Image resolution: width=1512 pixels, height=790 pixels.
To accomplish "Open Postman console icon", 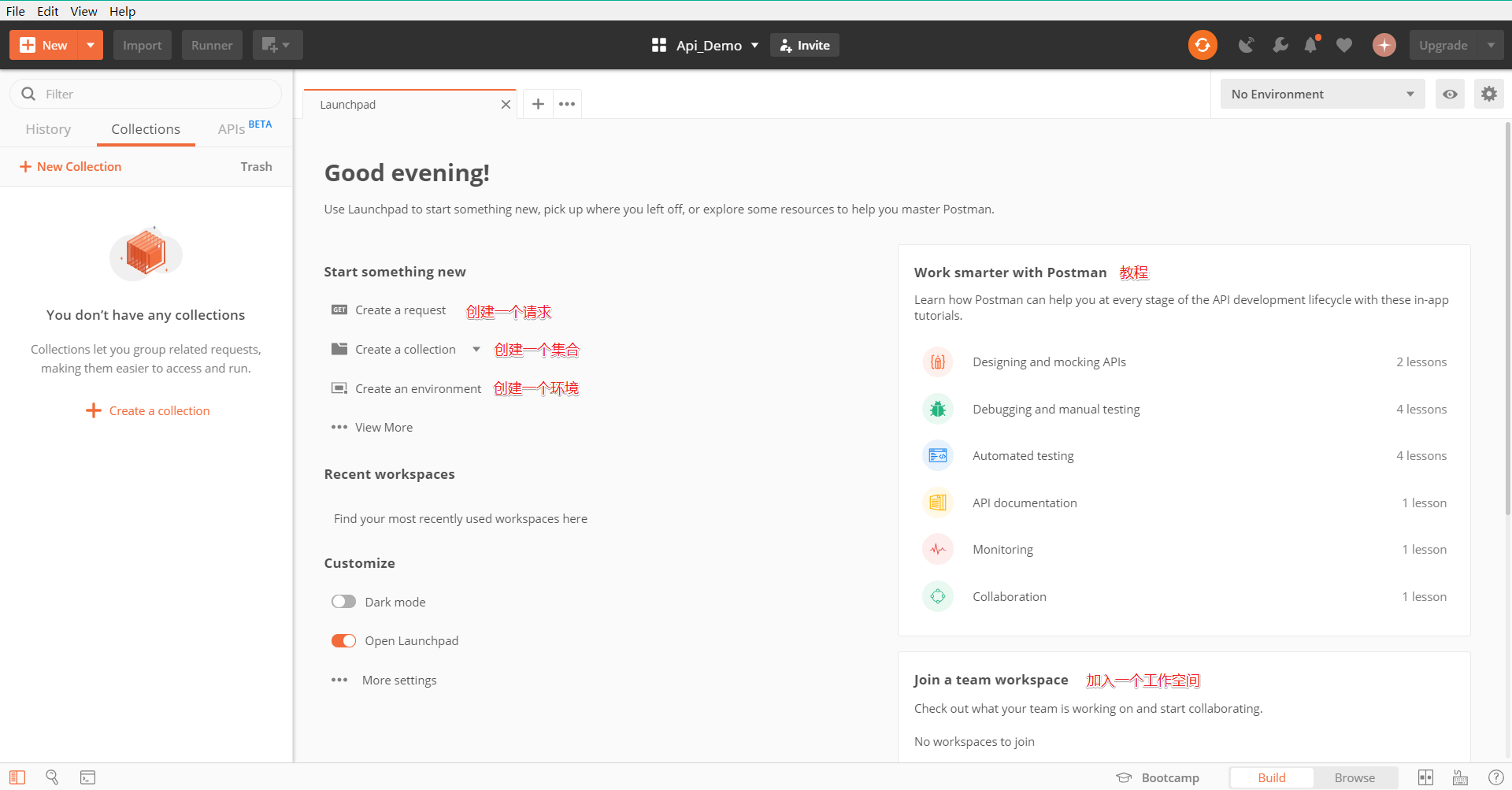I will click(x=87, y=777).
